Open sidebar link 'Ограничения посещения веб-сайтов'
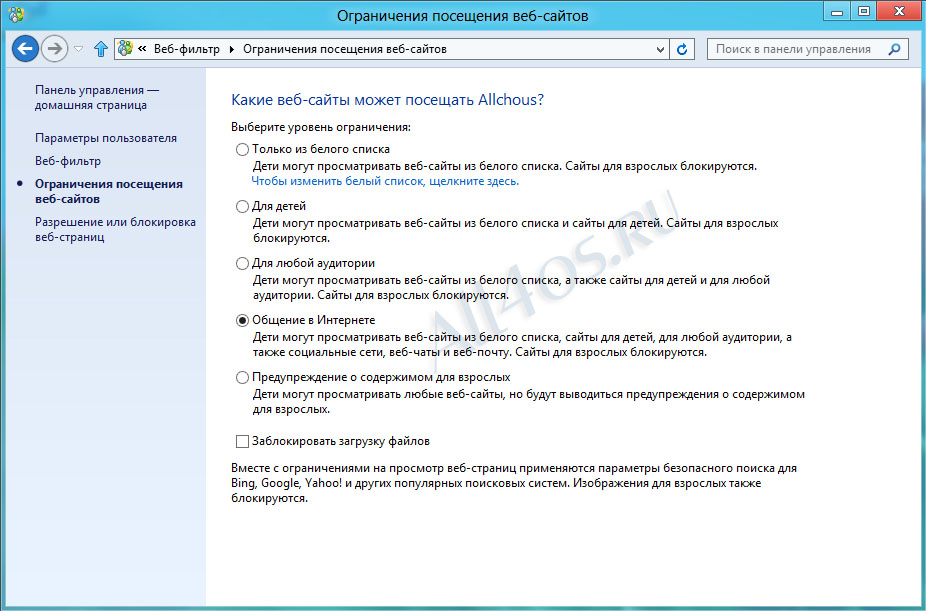 109,191
